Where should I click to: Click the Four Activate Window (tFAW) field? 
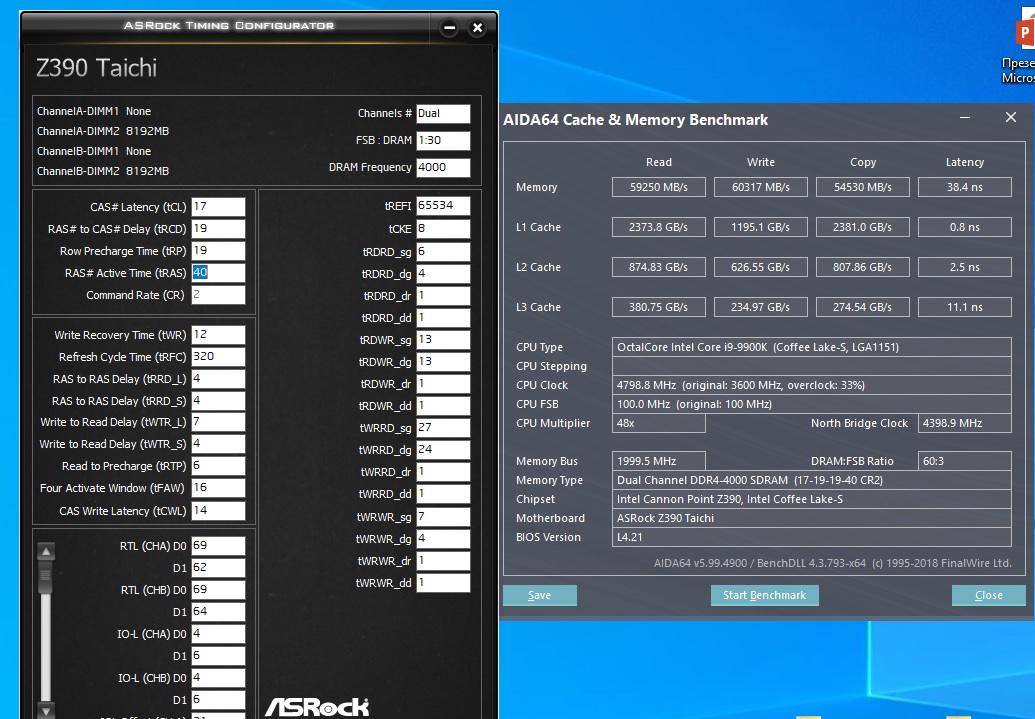(x=218, y=488)
